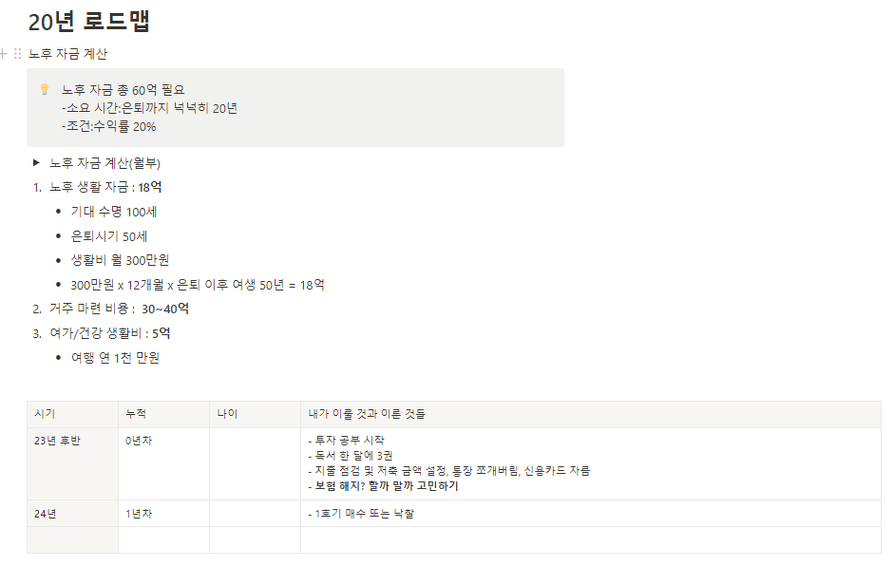Click the 거주 마련 비용 : 30~40억 item

point(119,309)
